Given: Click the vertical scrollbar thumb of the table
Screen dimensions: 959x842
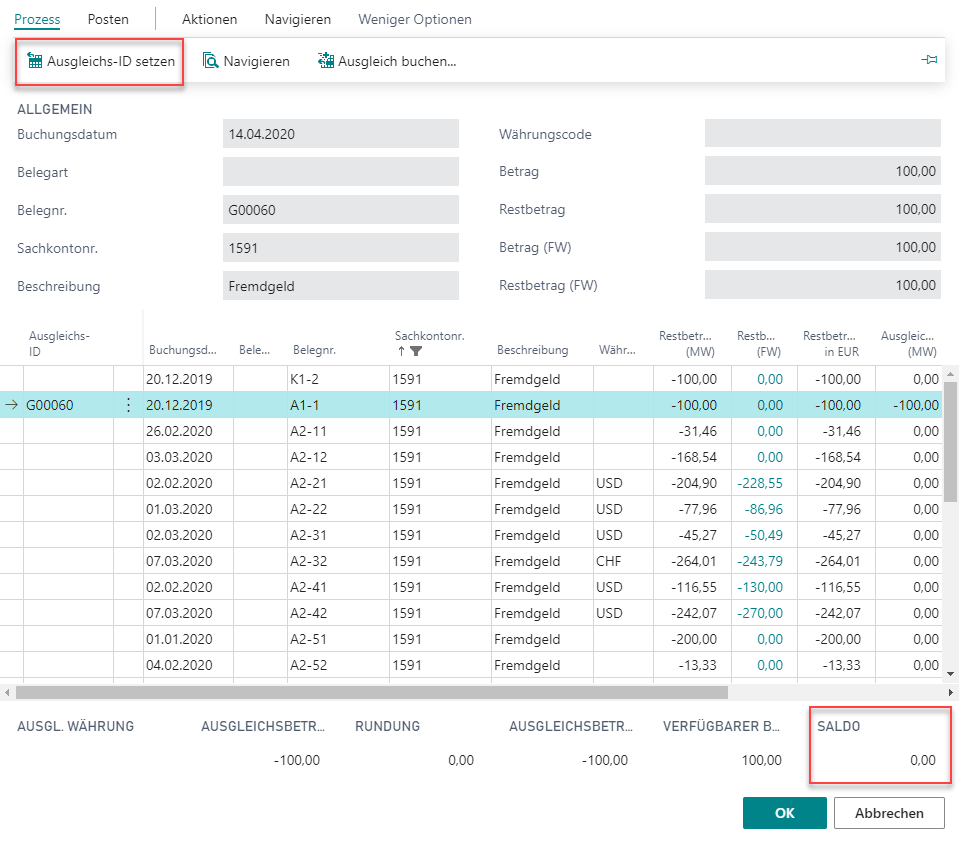Looking at the screenshot, I should click(950, 441).
